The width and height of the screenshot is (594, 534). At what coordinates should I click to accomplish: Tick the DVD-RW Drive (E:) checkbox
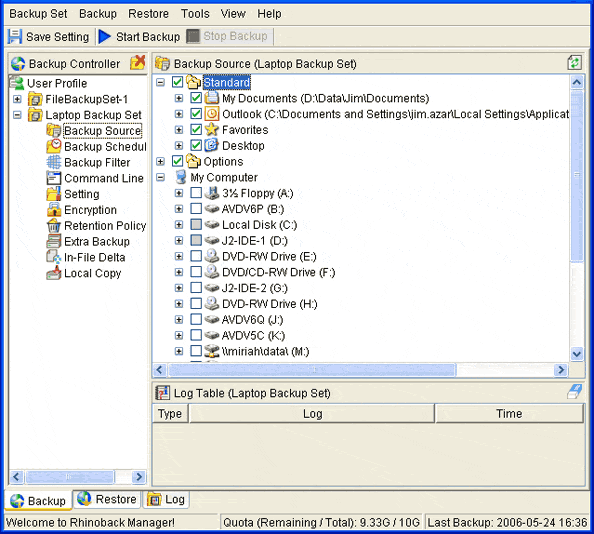pyautogui.click(x=196, y=256)
